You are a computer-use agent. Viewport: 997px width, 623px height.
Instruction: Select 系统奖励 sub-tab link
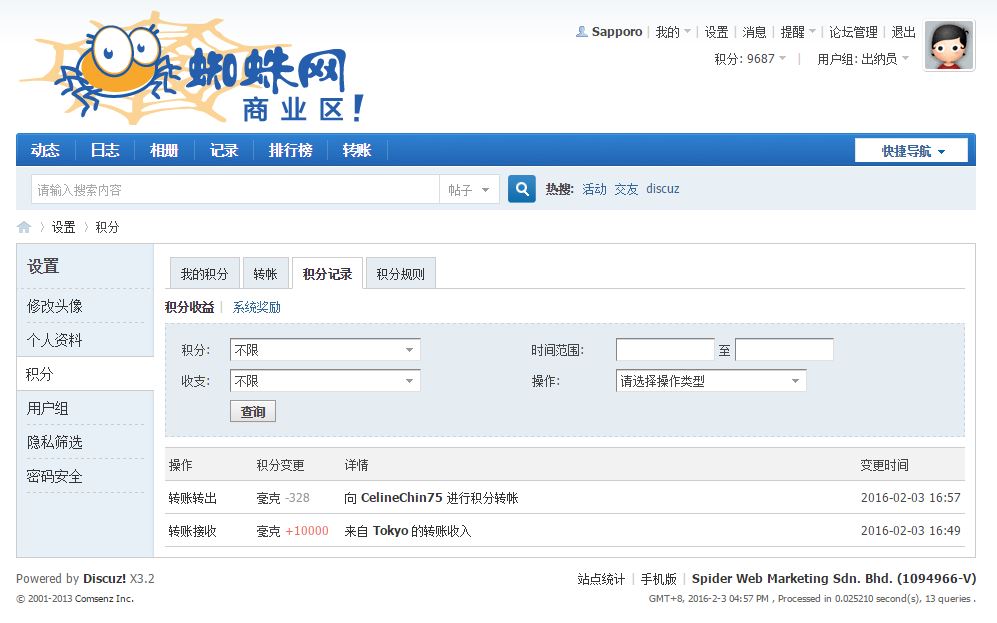click(x=256, y=307)
